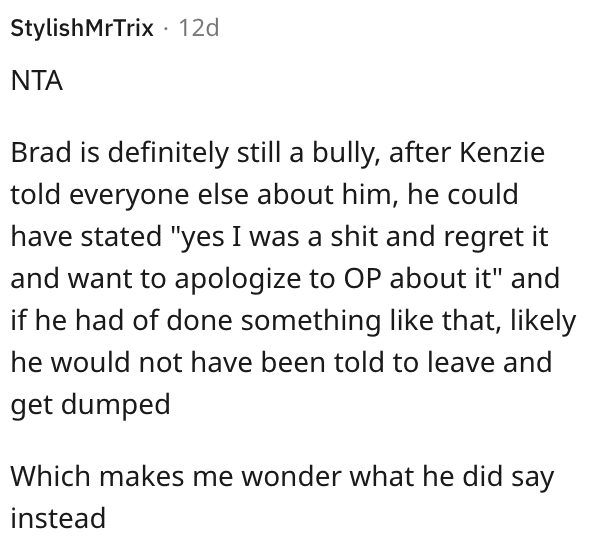Click the 'Which makes me wonder' sentence
The image size is (596, 556).
[282, 477]
